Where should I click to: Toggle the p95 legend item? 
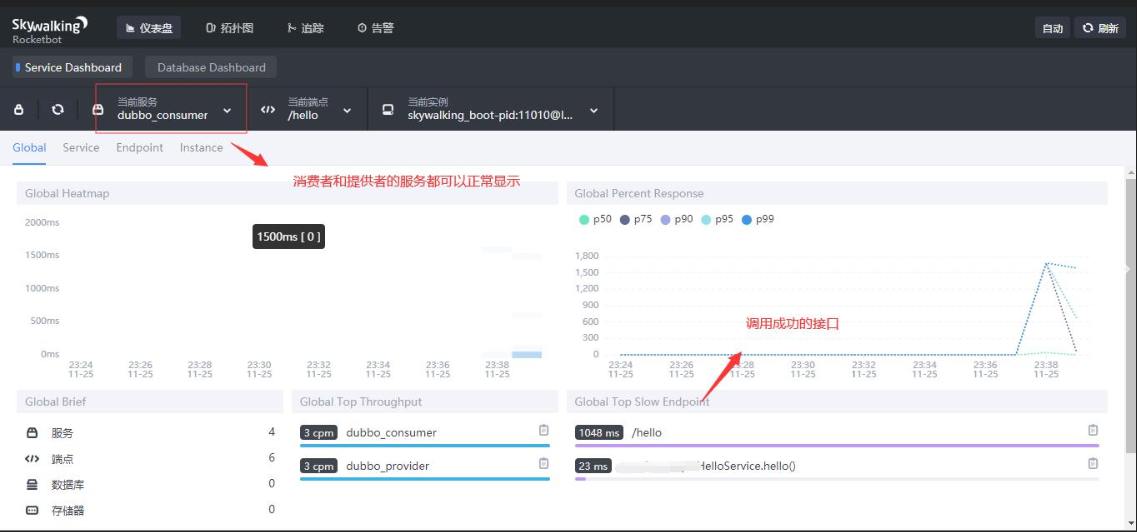(x=716, y=219)
